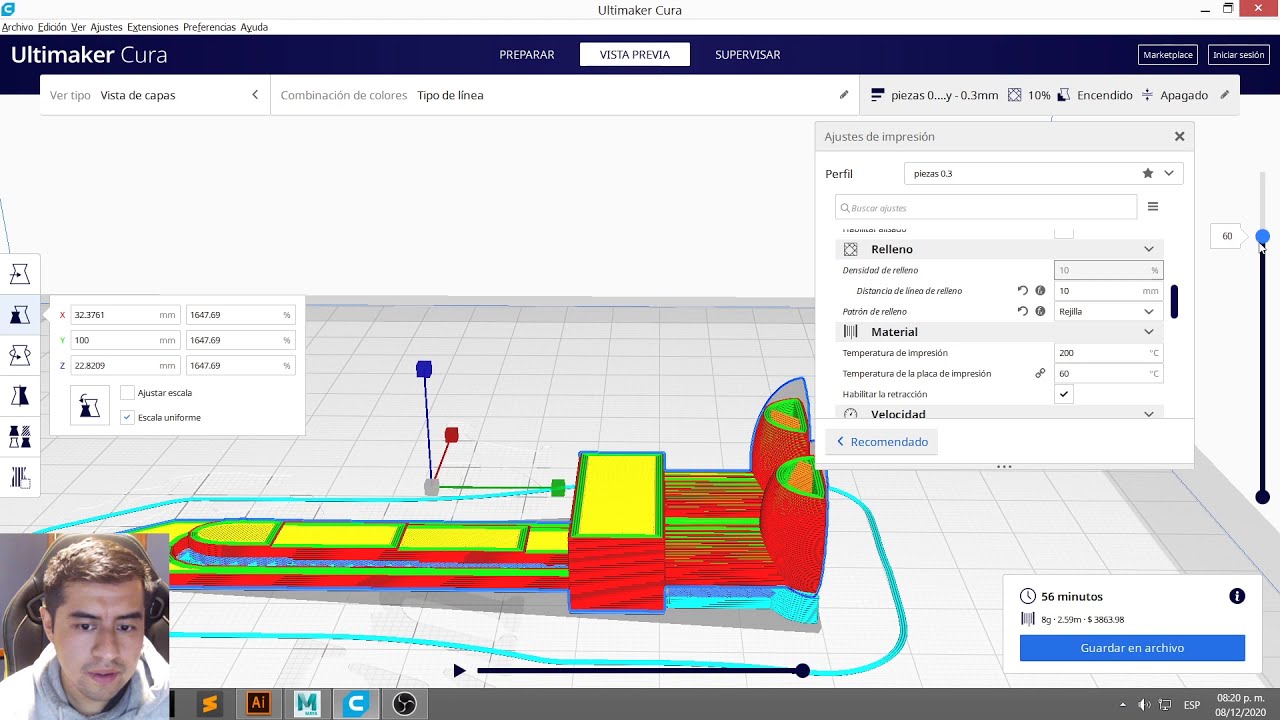The image size is (1280, 720).
Task: Click pencil icon at right of print settings bar
Action: click(x=1225, y=95)
